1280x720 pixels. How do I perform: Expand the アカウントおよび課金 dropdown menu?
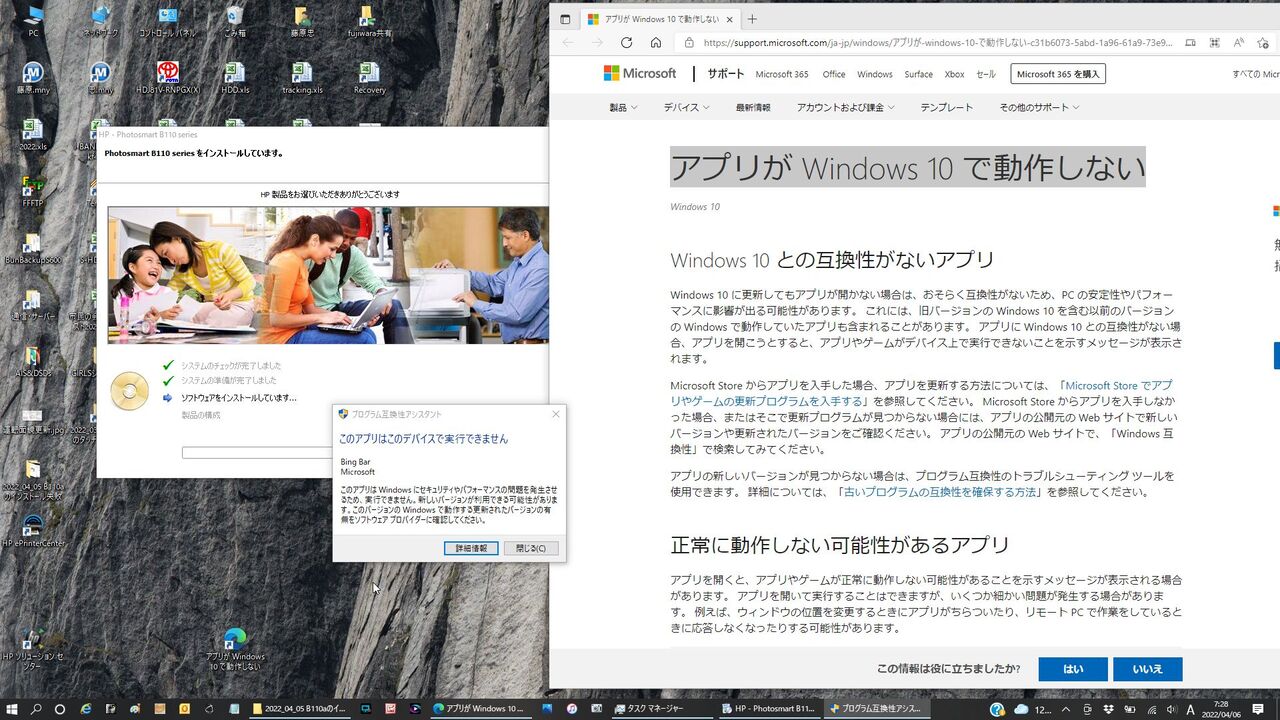pos(845,107)
